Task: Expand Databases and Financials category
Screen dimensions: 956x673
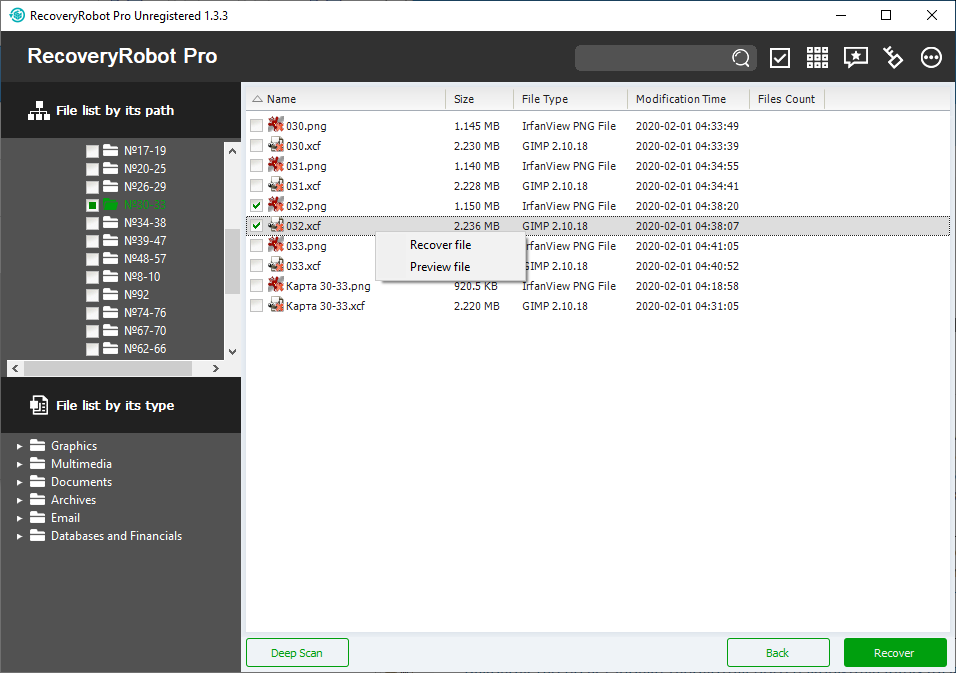Action: point(20,536)
